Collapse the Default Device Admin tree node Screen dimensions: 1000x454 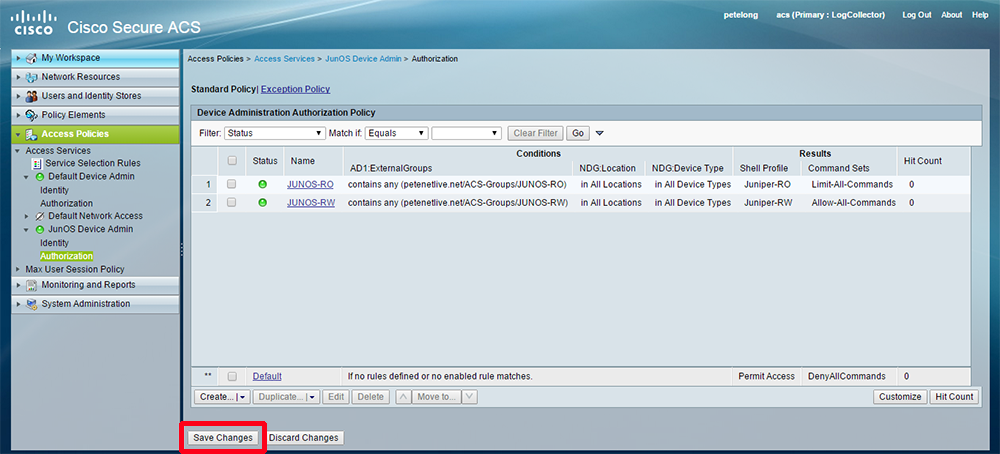point(26,177)
